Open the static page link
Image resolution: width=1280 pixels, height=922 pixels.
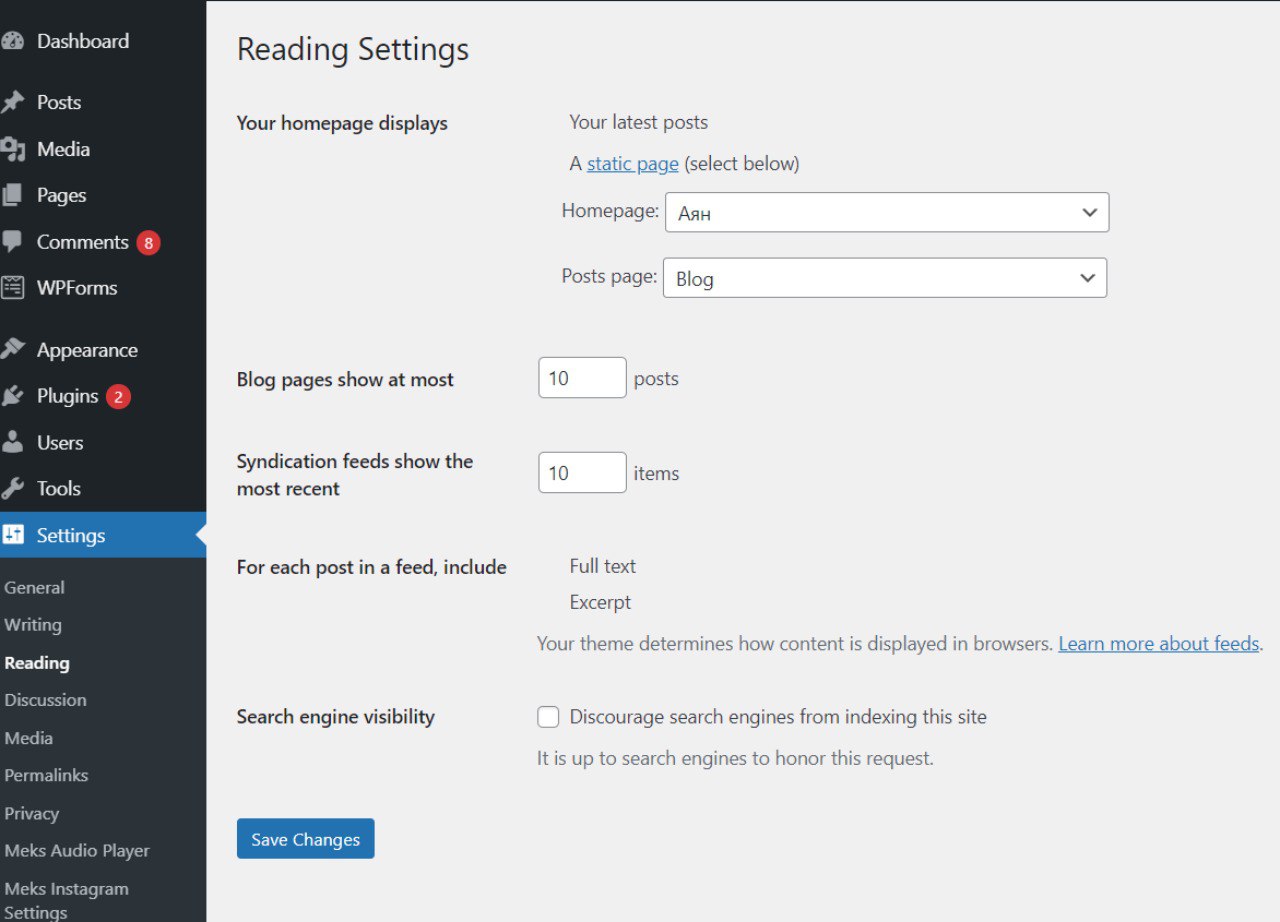click(632, 163)
